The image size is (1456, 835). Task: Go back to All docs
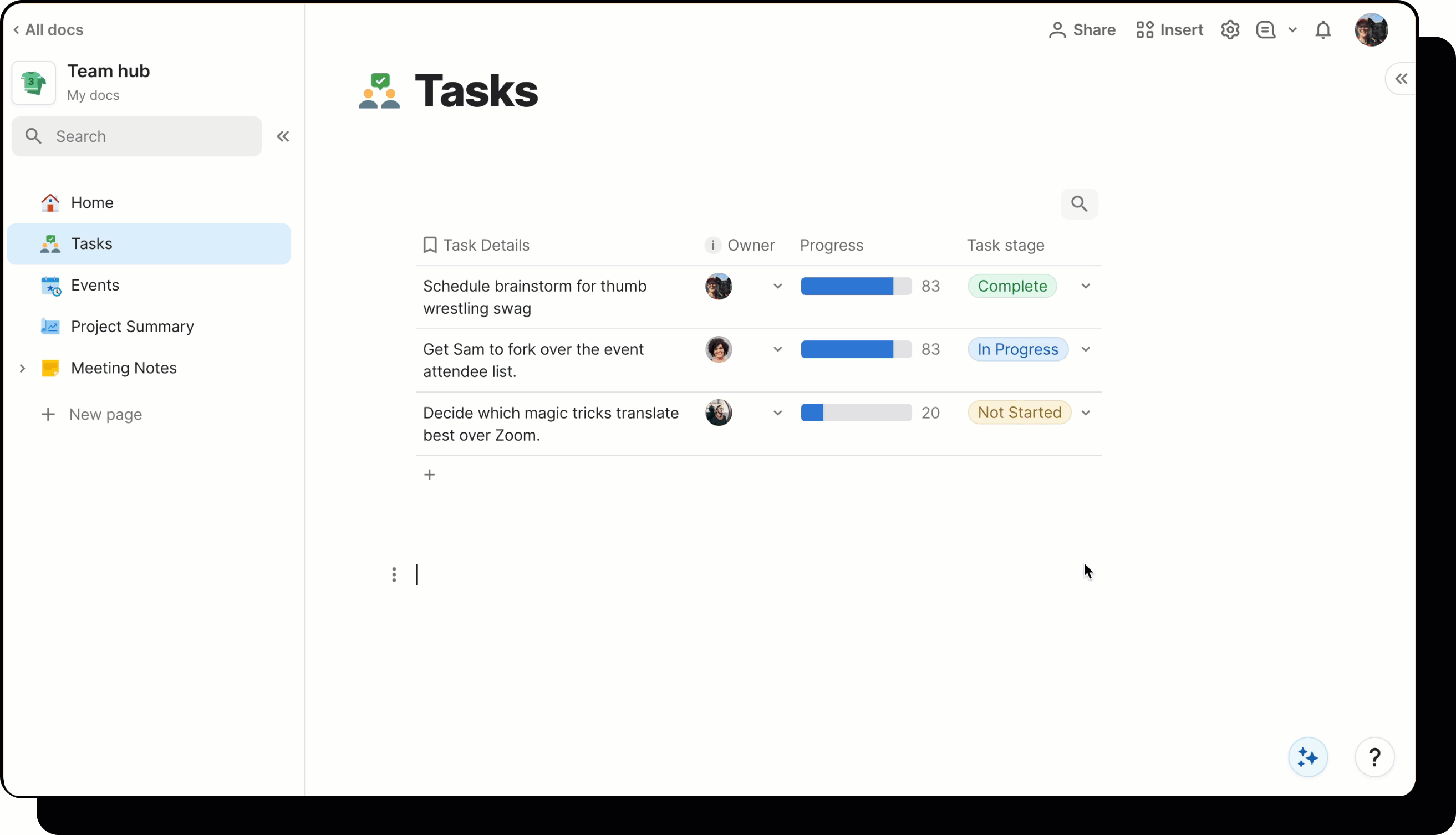click(48, 30)
